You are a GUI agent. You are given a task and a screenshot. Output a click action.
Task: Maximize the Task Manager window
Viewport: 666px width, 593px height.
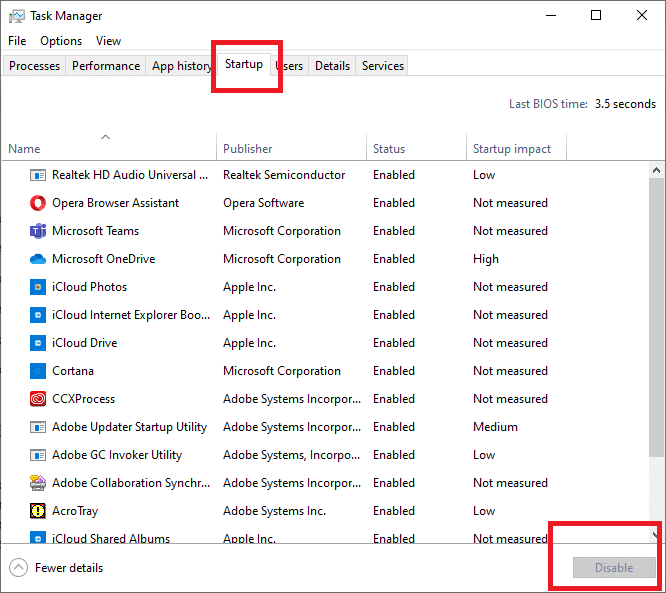point(596,16)
